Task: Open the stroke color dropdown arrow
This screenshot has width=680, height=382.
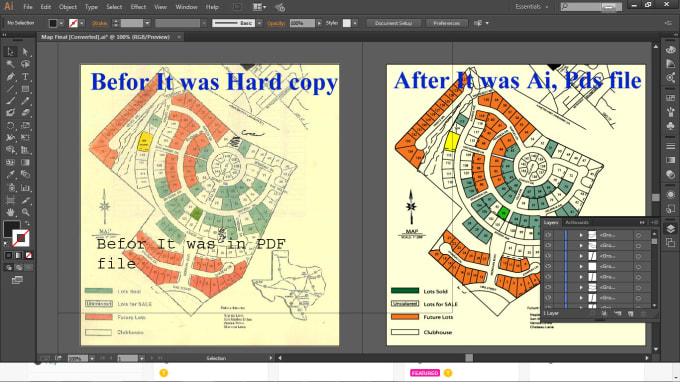Action: (82, 23)
